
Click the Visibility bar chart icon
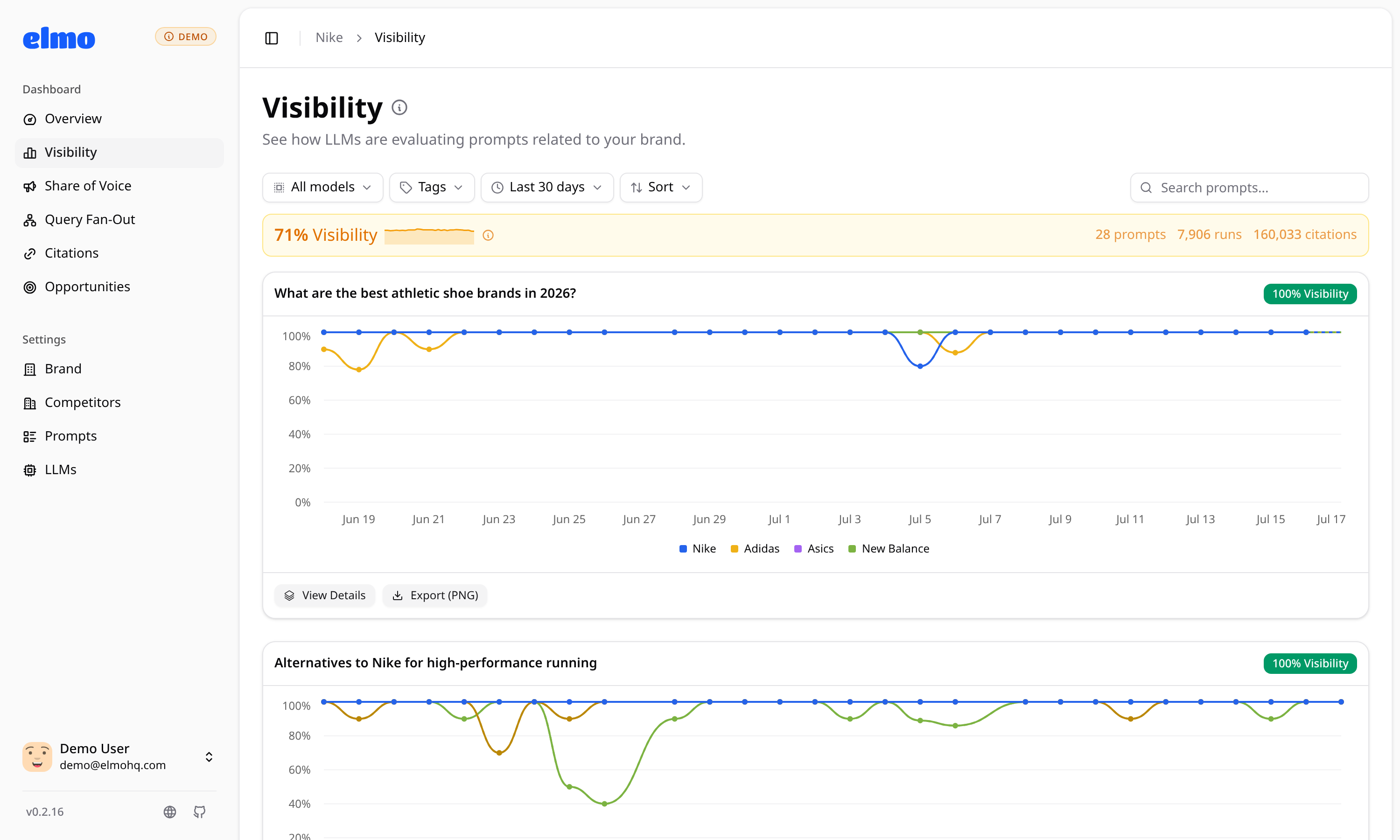coord(30,153)
